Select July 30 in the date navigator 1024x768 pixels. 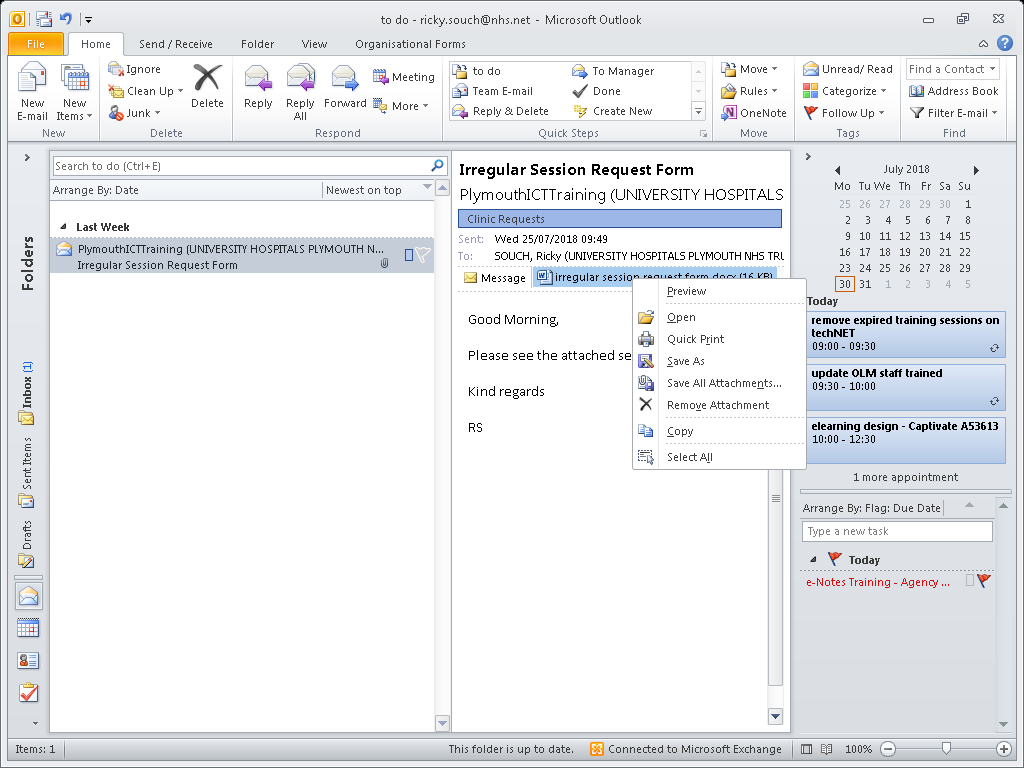[x=844, y=284]
